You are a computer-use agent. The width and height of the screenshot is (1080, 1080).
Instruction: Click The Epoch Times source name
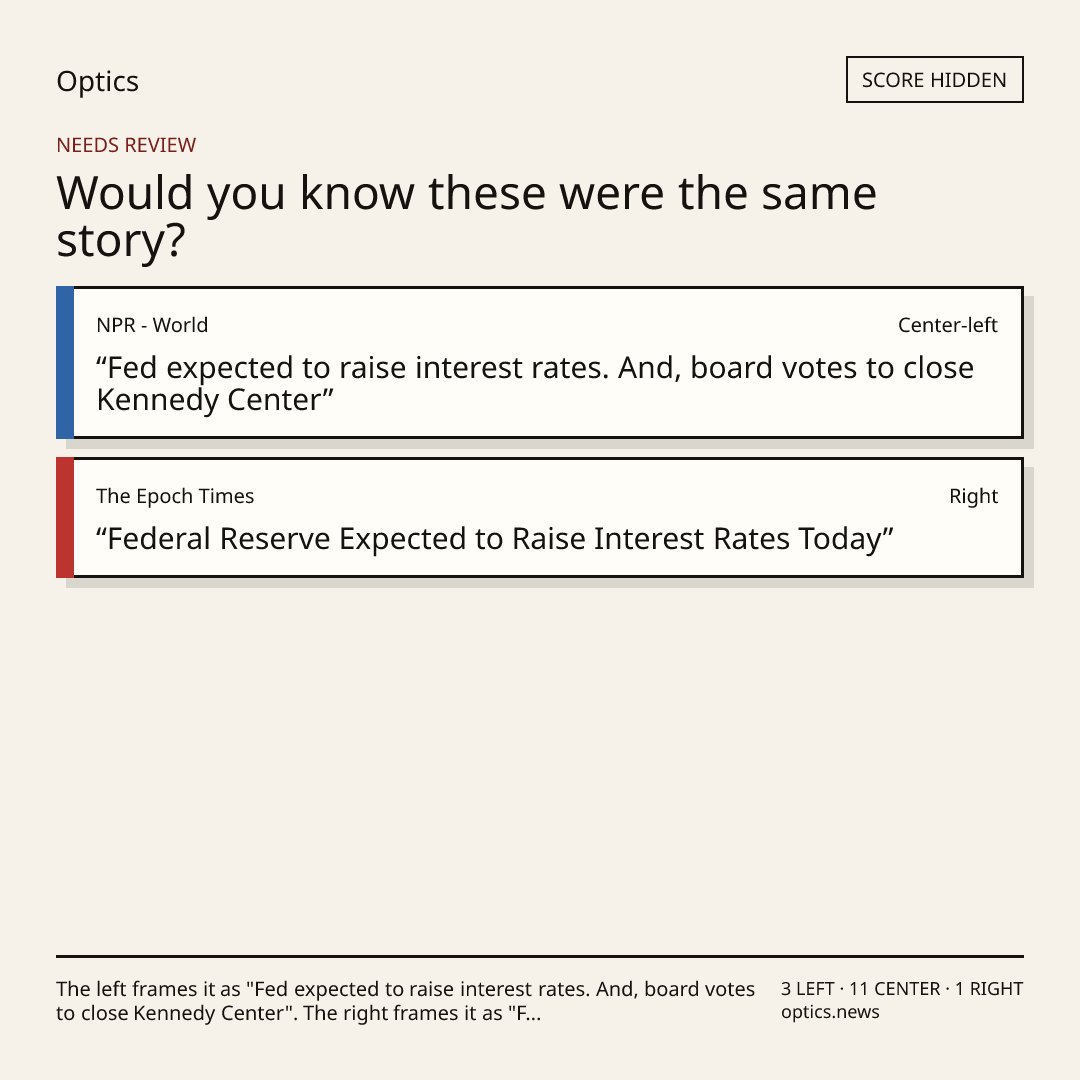tap(175, 496)
